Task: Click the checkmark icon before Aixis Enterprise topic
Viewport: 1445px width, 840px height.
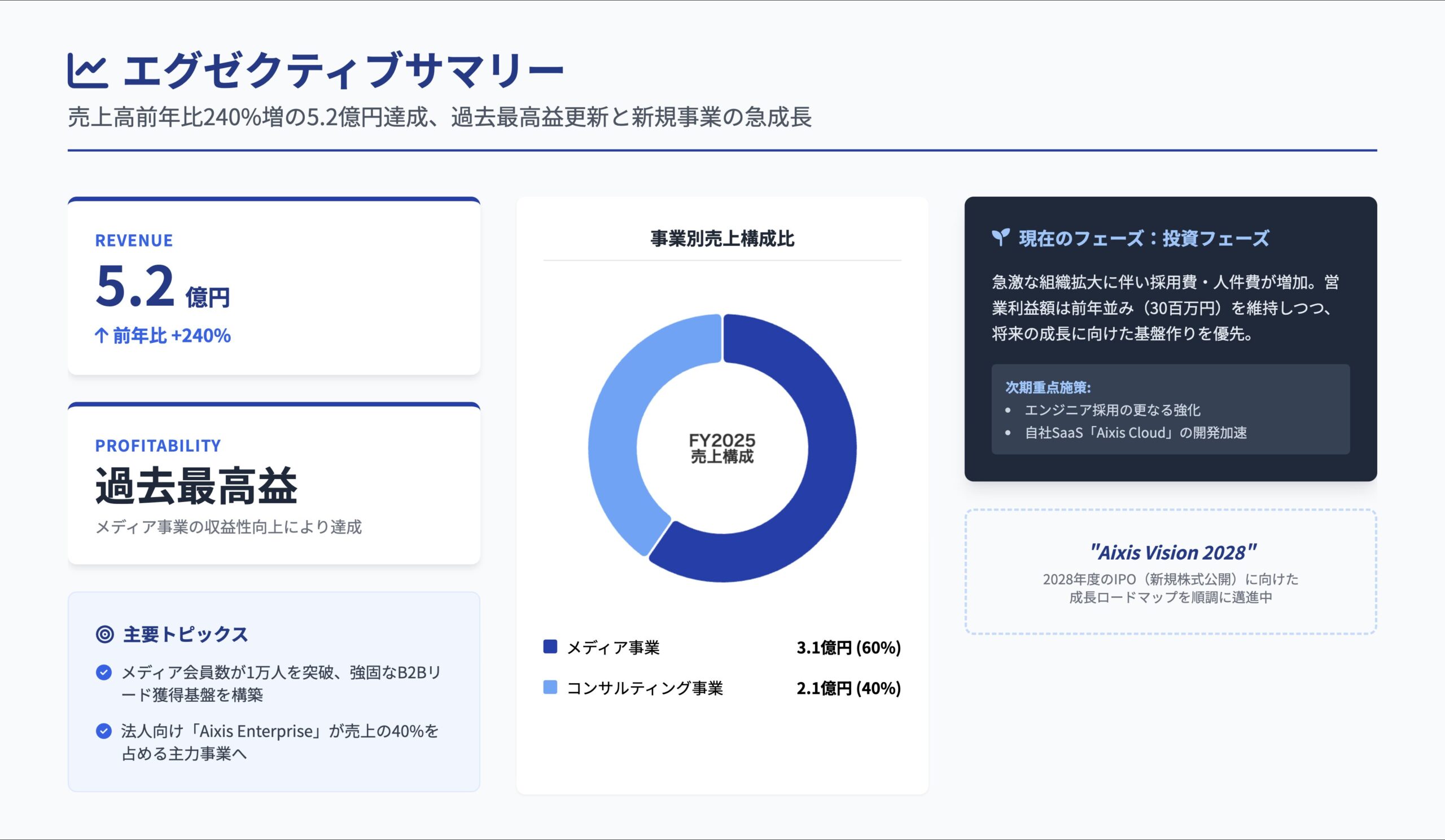Action: click(x=103, y=731)
